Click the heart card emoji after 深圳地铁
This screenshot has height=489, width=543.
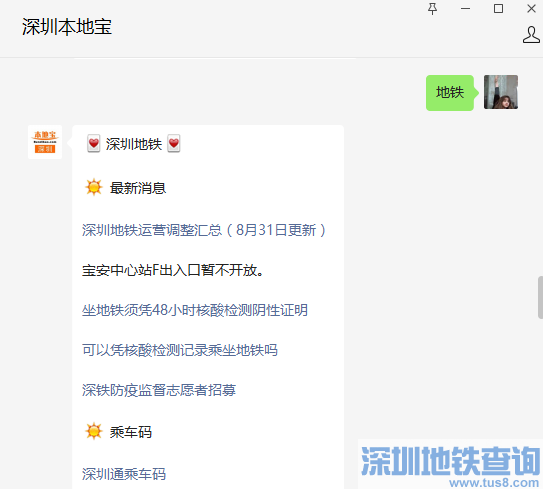point(174,144)
